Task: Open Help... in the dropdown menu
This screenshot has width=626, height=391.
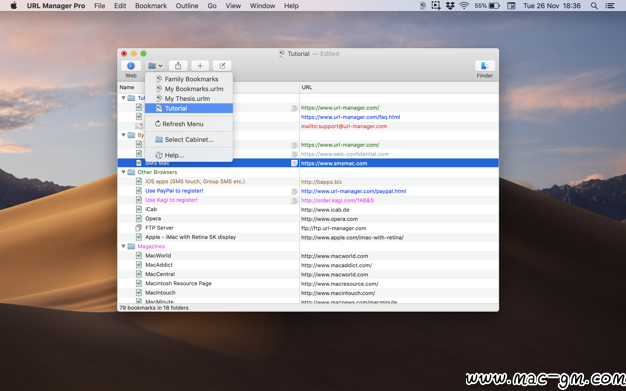Action: point(189,155)
